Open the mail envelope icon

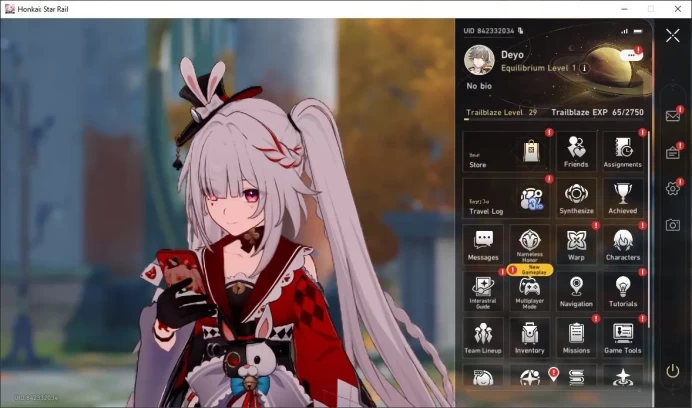coord(673,116)
